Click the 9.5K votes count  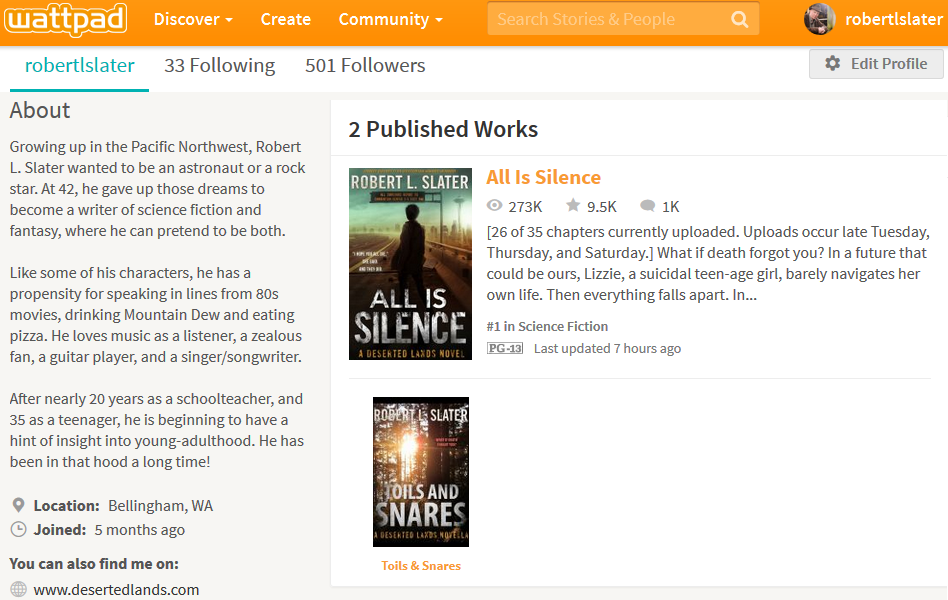[x=602, y=207]
